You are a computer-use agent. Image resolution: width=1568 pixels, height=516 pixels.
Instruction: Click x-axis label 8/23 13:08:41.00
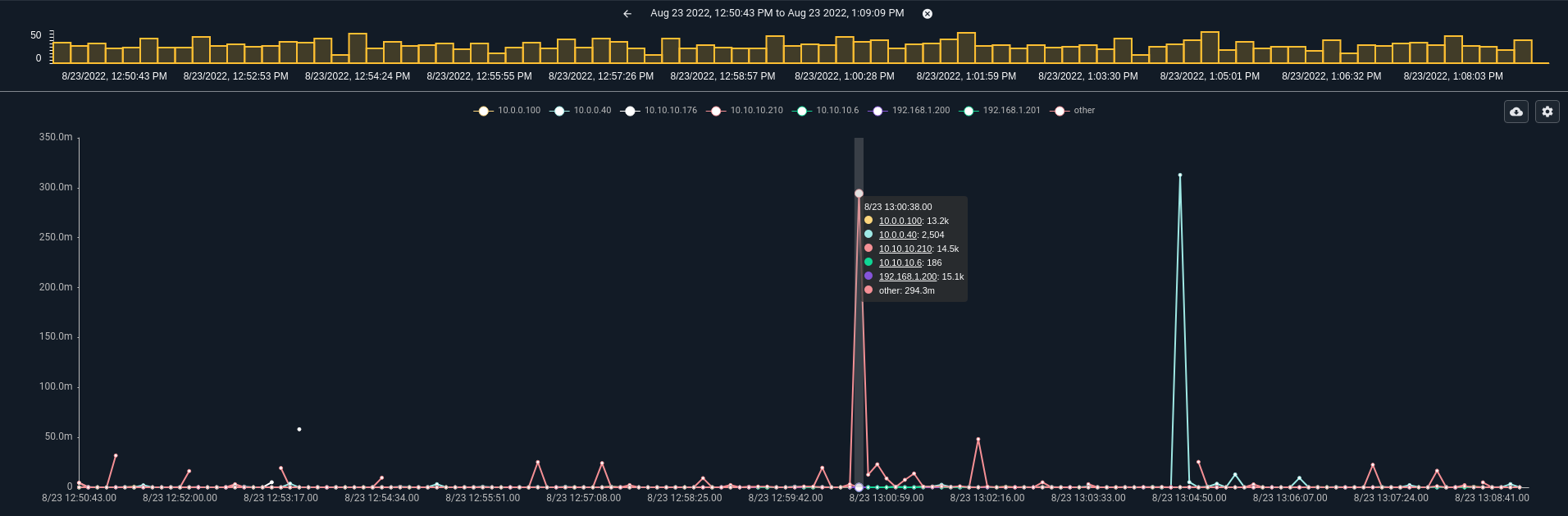point(1492,498)
